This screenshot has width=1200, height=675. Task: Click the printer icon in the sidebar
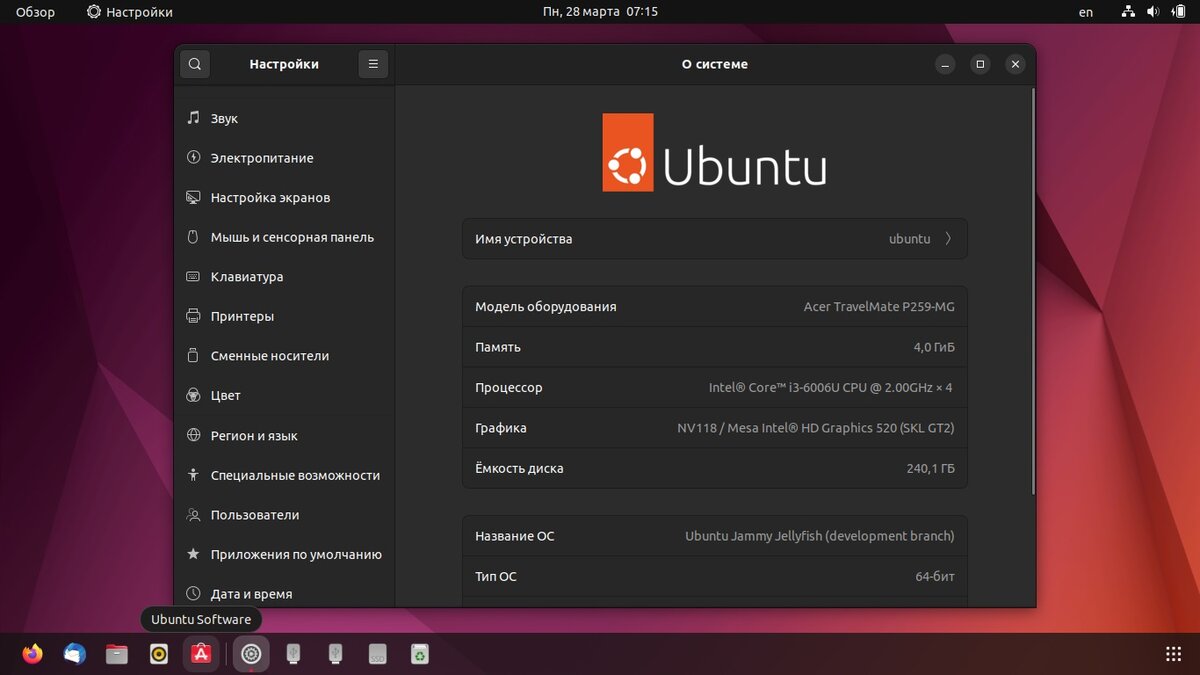pyautogui.click(x=193, y=316)
